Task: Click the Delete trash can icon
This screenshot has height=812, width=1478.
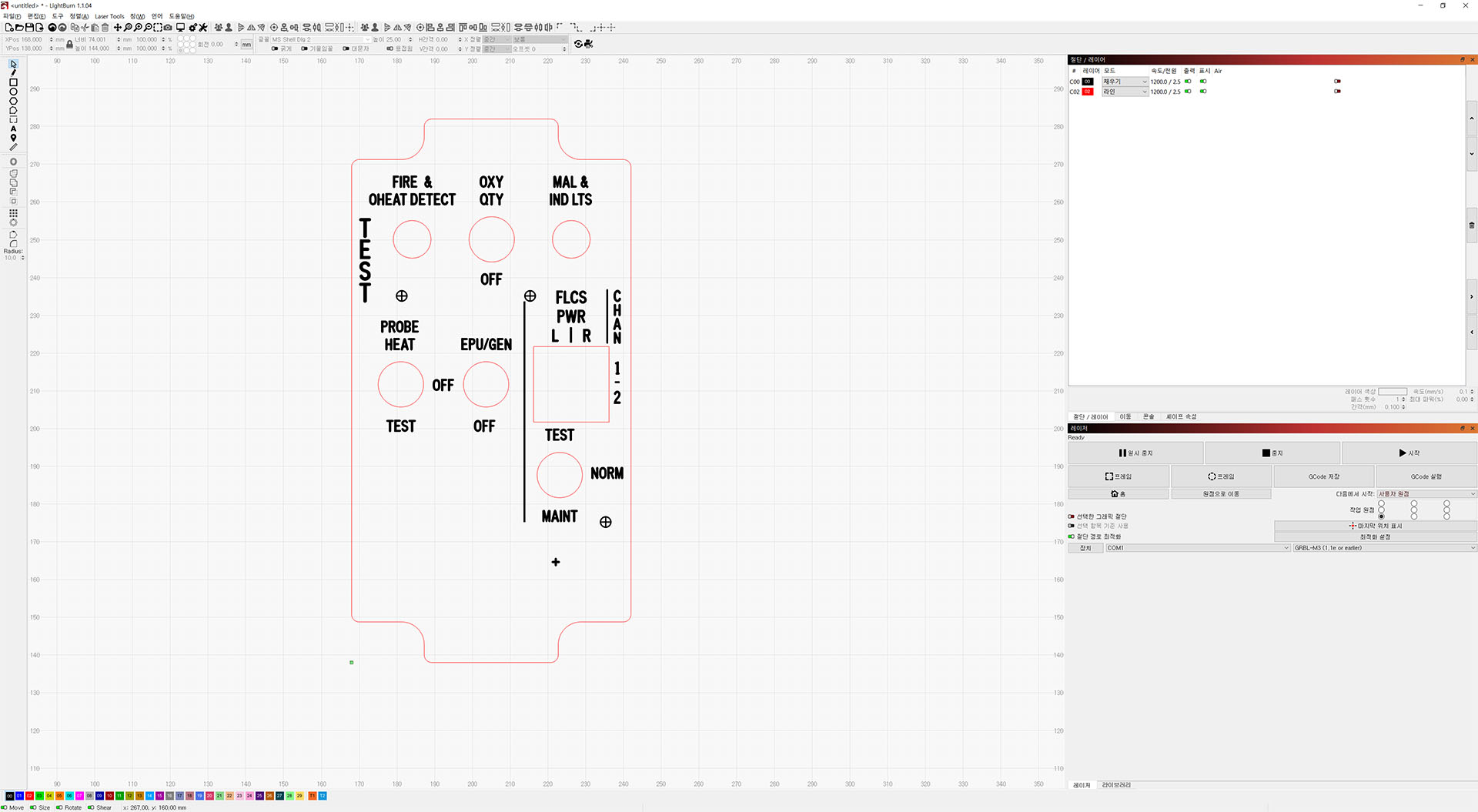Action: pos(105,27)
